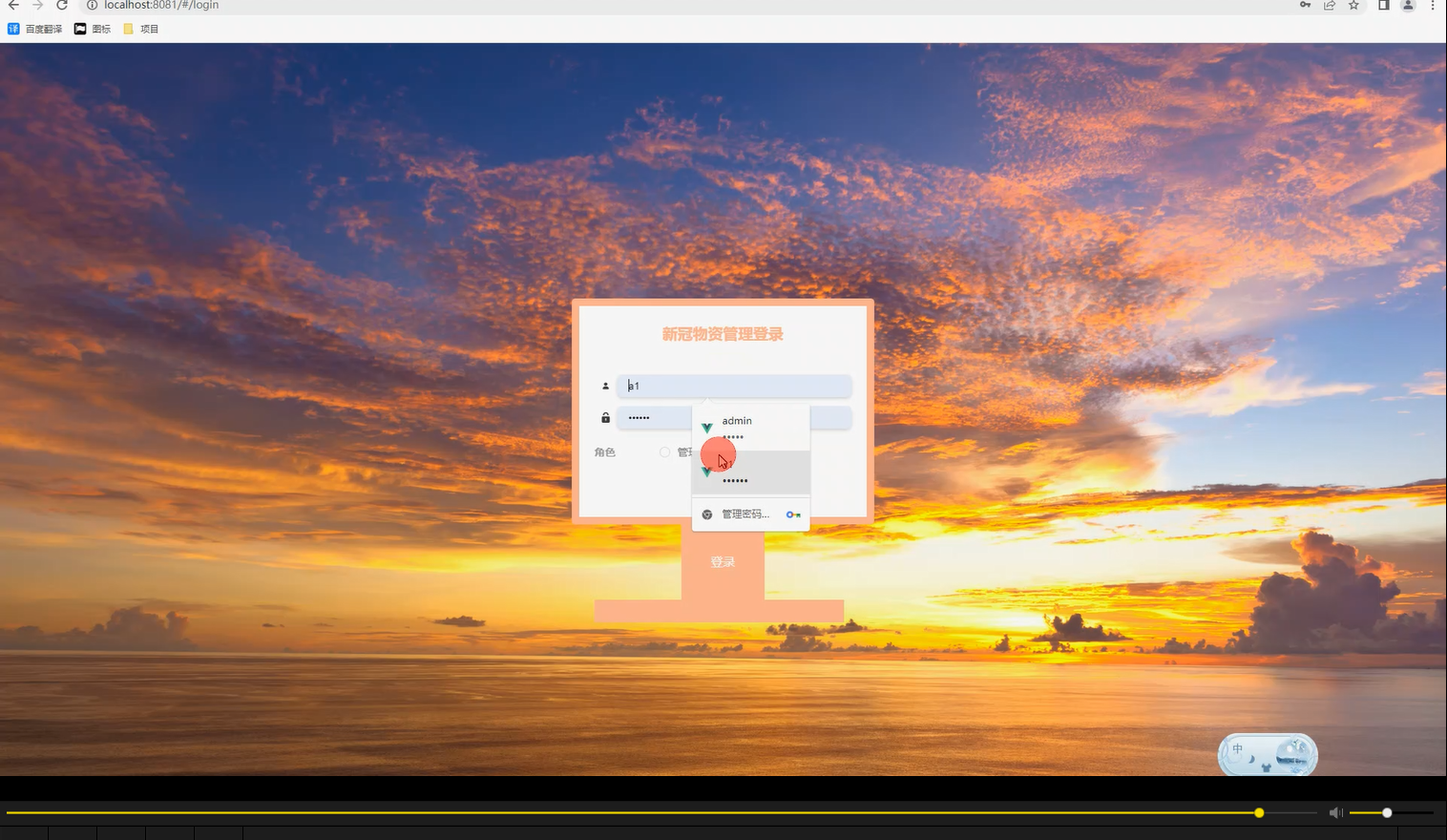Viewport: 1447px width, 840px height.
Task: Go back using the browser back arrow
Action: coord(13,5)
